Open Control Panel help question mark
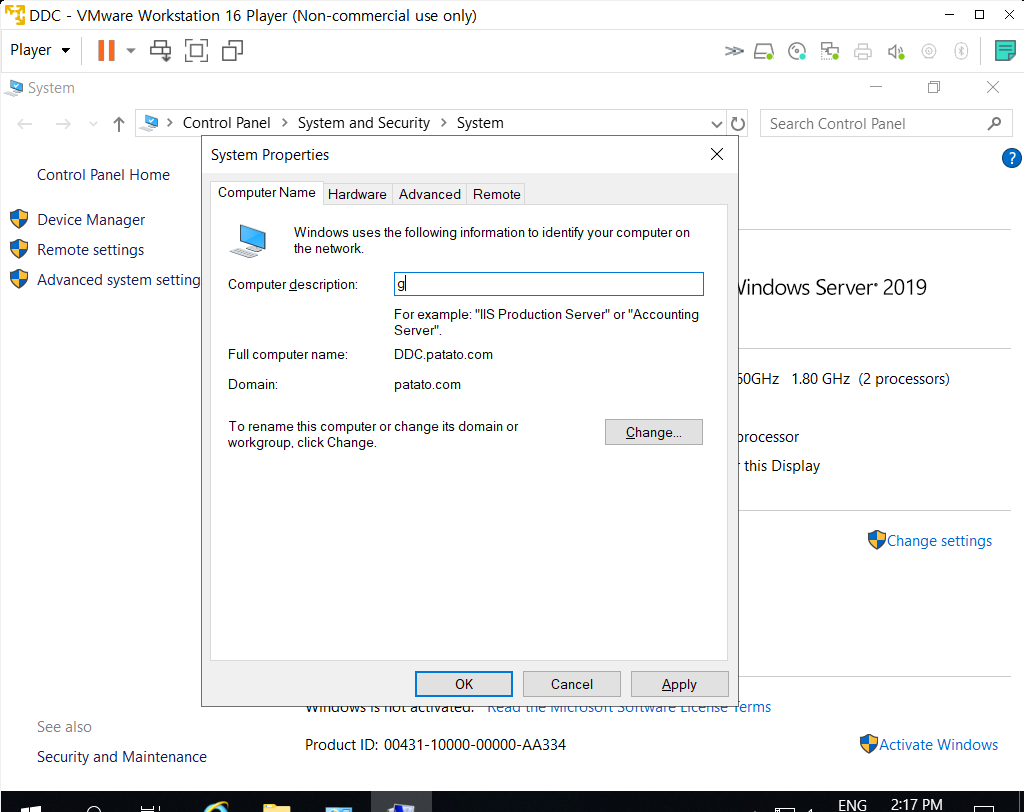This screenshot has width=1024, height=812. 1012,158
